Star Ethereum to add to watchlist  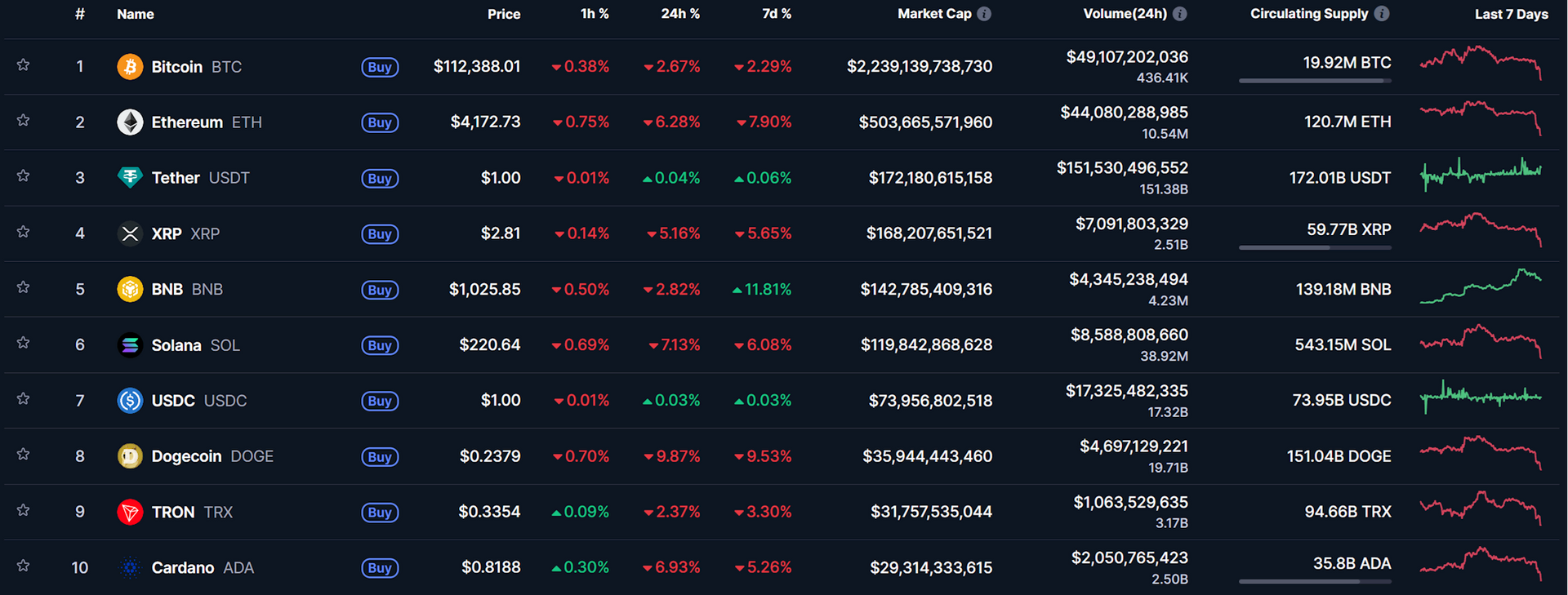[24, 121]
